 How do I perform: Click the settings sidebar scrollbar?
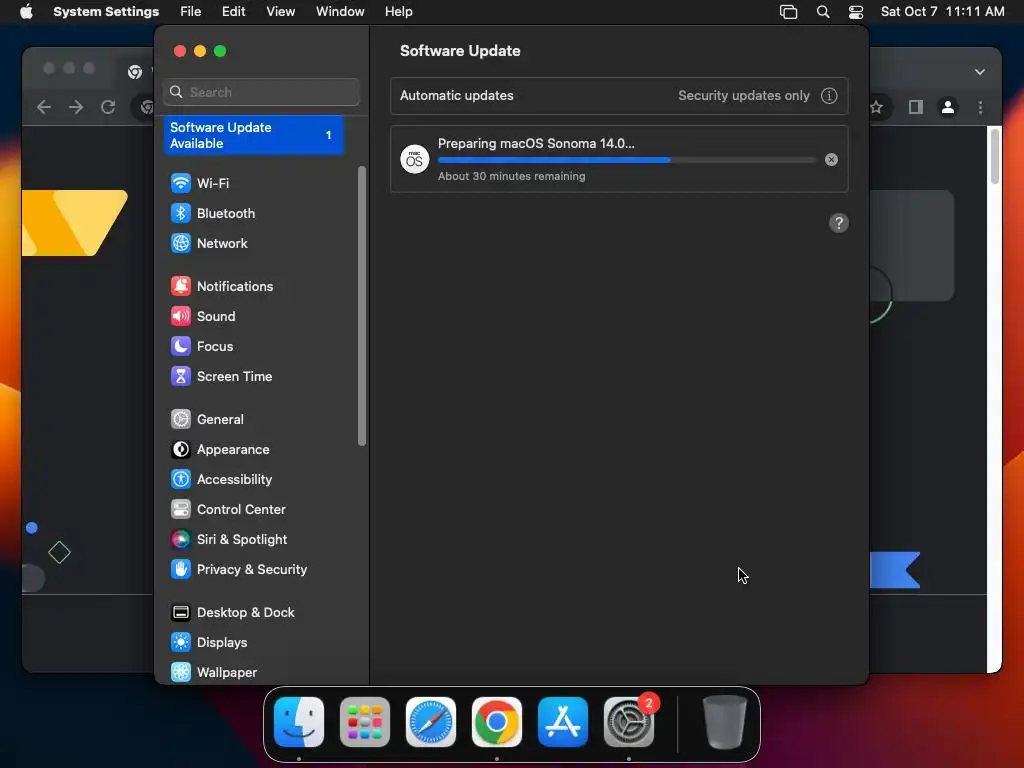point(362,306)
